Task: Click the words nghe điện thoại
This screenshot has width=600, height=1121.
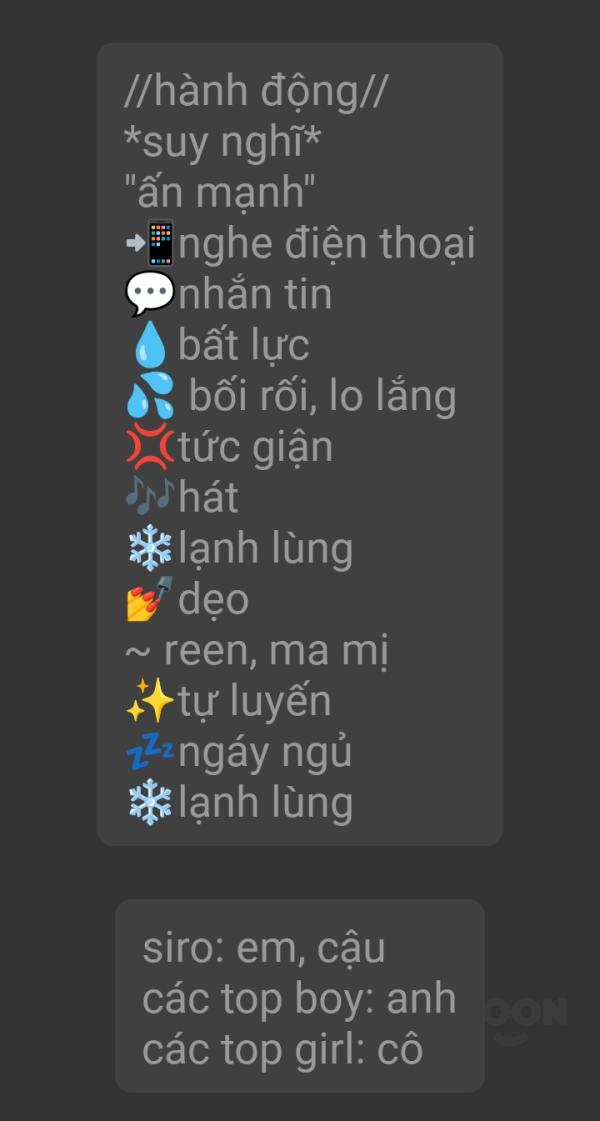Action: pyautogui.click(x=327, y=245)
